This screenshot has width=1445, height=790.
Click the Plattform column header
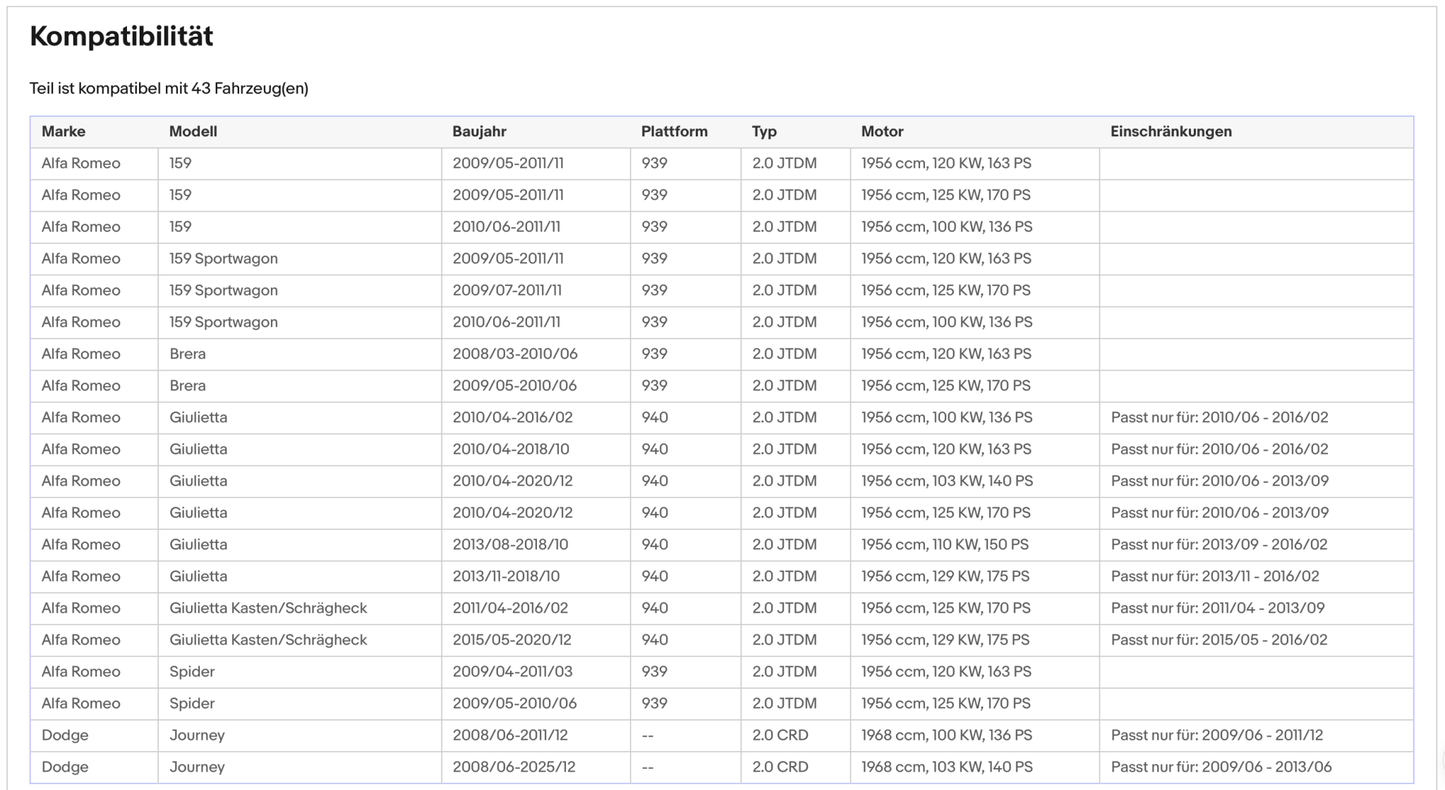[674, 132]
